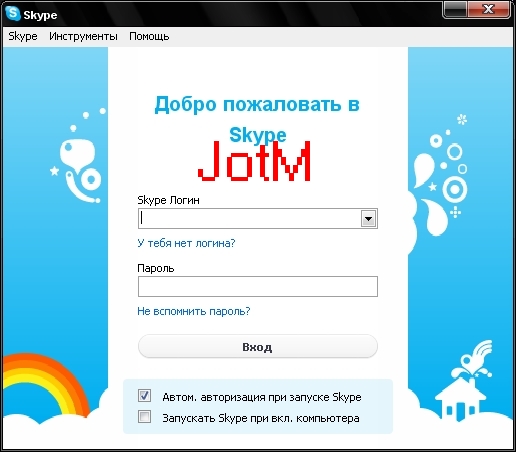Follow the 'У тебя нет логина?' link
Viewport: 516px width, 452px height.
pyautogui.click(x=186, y=243)
